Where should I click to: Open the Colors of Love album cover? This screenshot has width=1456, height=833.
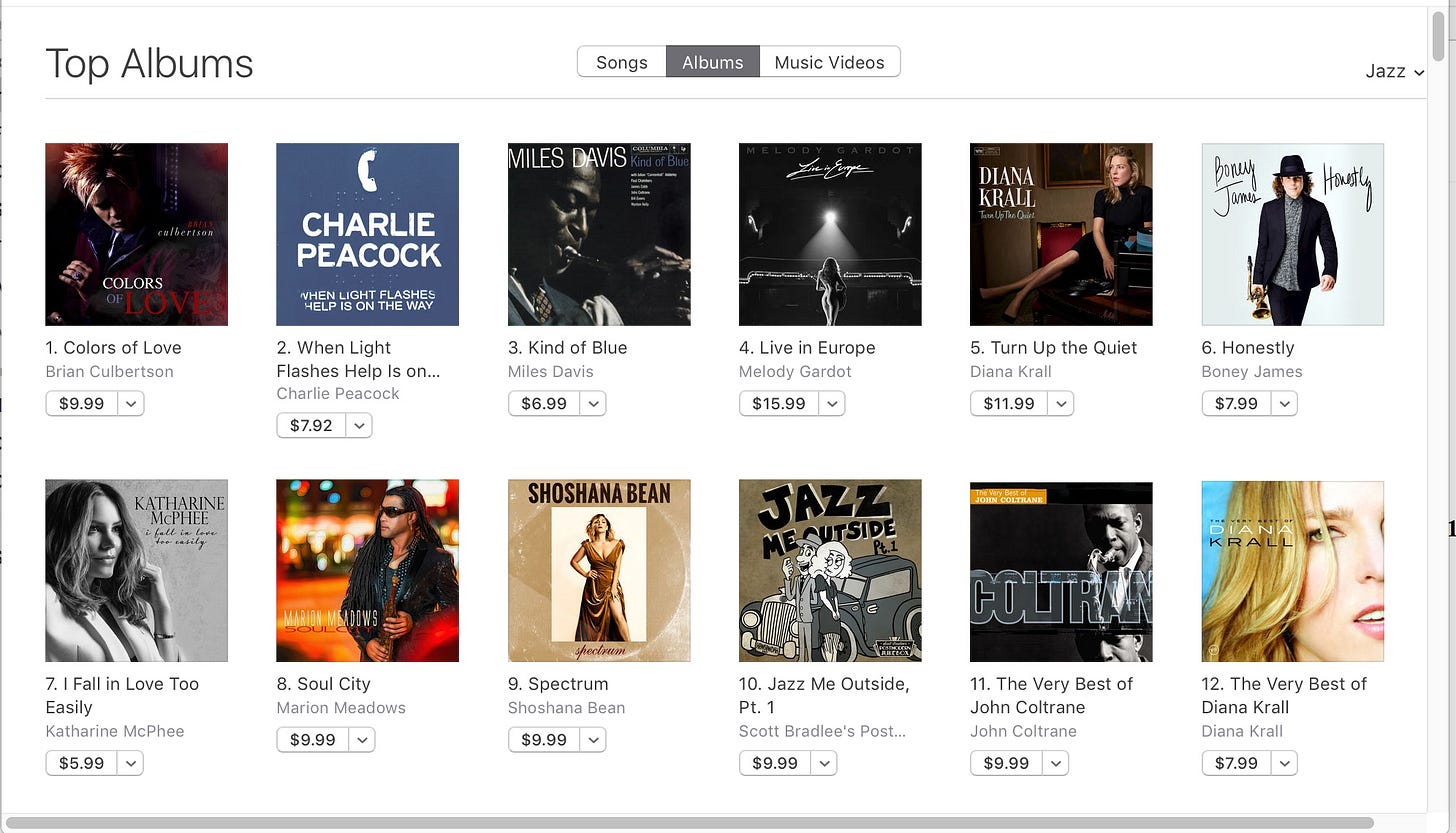click(137, 234)
